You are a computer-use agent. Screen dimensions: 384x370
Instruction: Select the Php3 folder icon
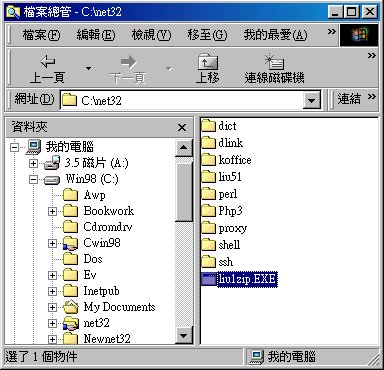pos(209,211)
